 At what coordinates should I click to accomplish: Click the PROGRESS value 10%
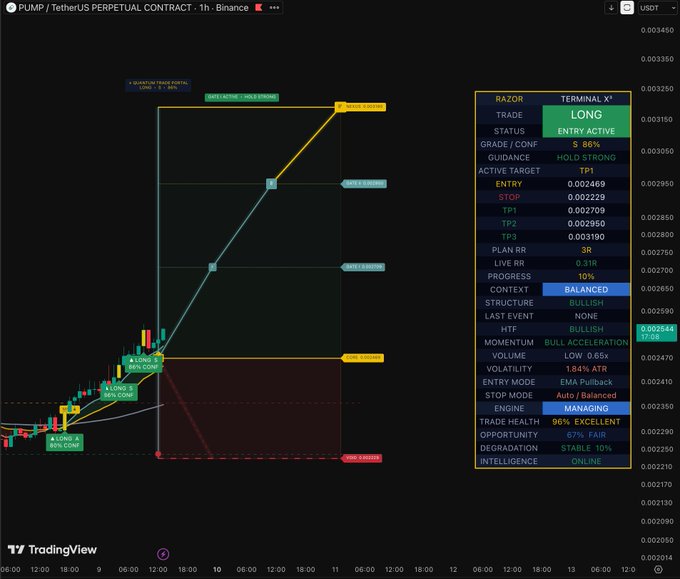coord(586,277)
